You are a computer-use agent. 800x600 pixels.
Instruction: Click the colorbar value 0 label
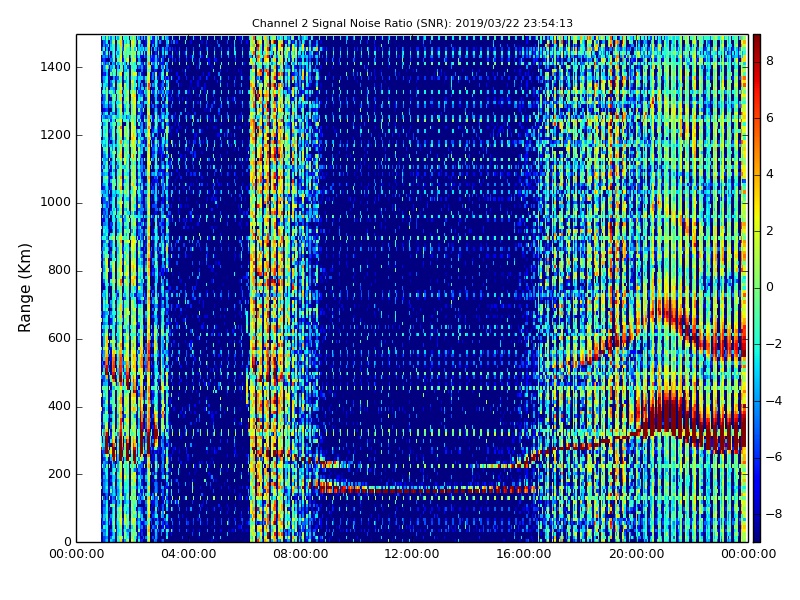(x=770, y=288)
